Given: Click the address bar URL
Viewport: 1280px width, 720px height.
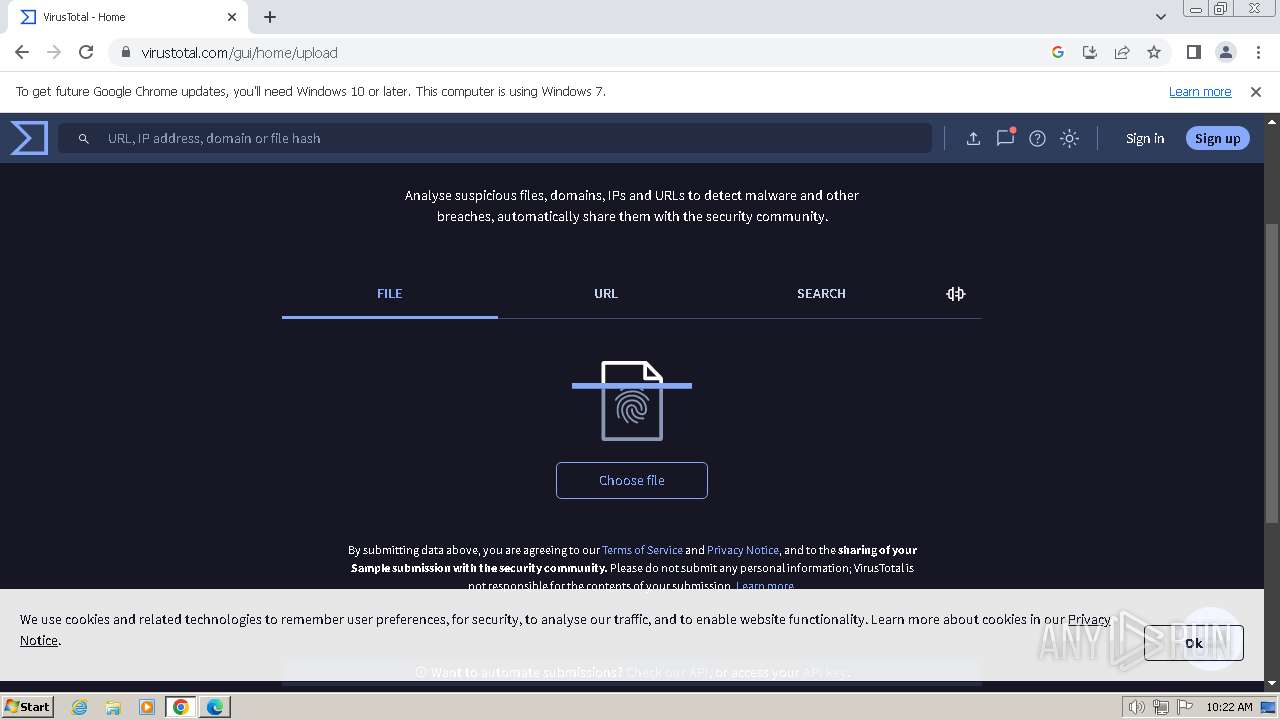Looking at the screenshot, I should coord(240,53).
